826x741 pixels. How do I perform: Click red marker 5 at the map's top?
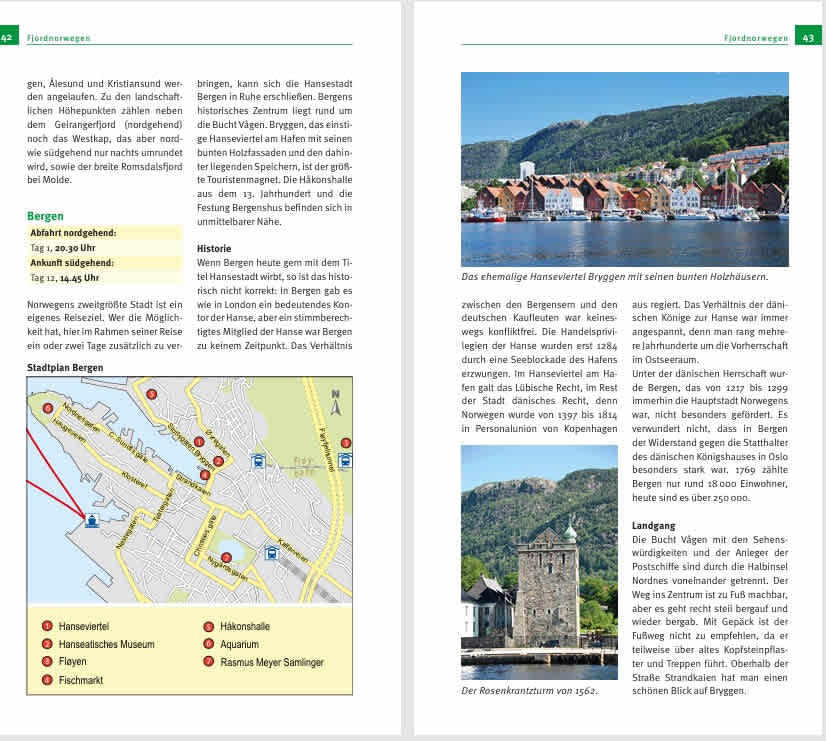(x=152, y=394)
